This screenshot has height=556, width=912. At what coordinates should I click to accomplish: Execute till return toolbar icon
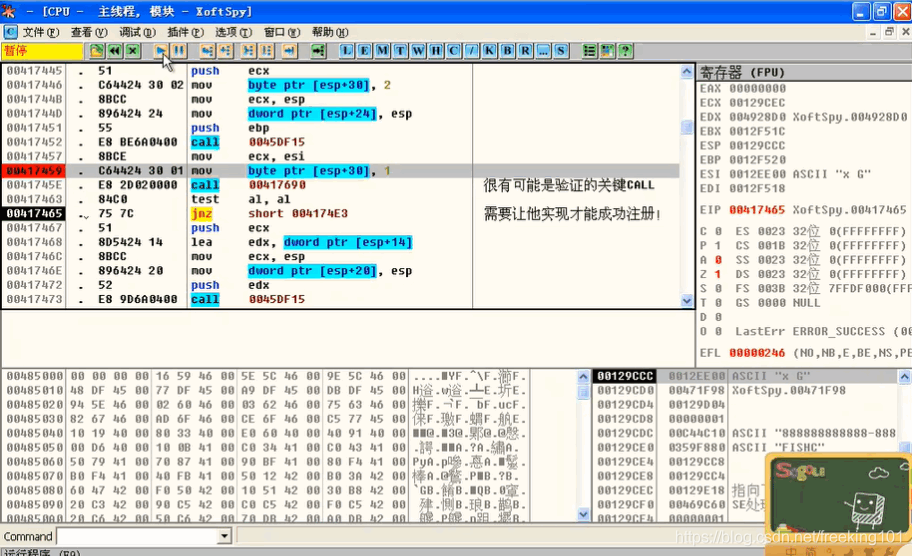point(289,51)
